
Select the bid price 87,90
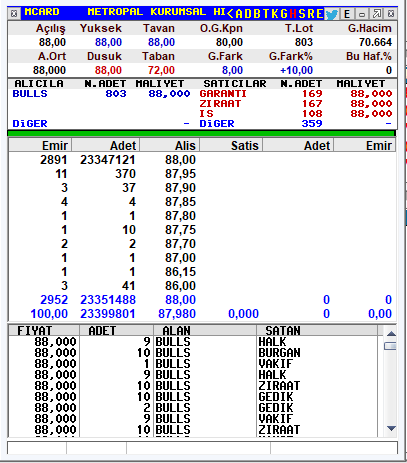(x=180, y=188)
